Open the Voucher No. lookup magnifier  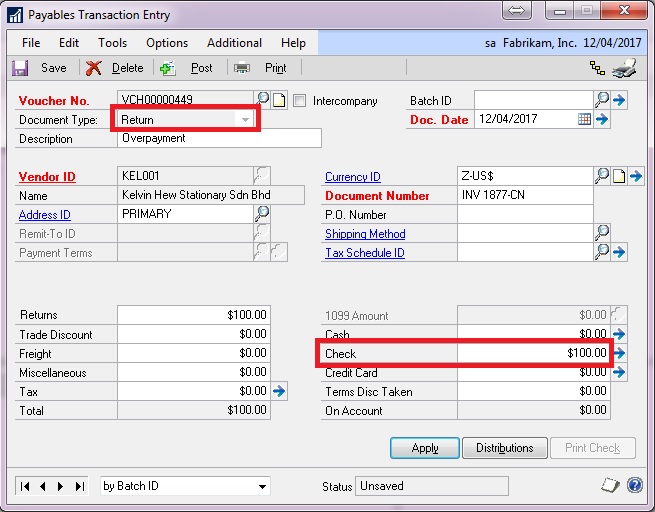coord(263,99)
